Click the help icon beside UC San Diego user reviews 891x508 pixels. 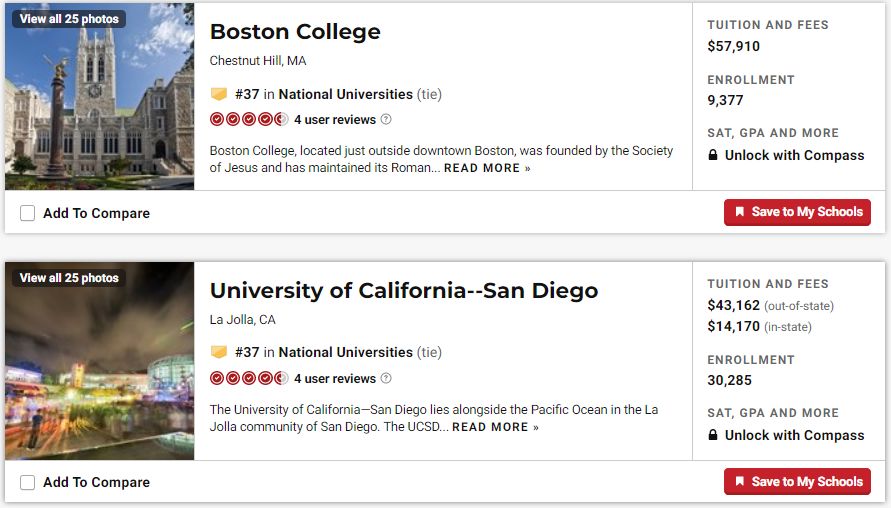point(386,379)
